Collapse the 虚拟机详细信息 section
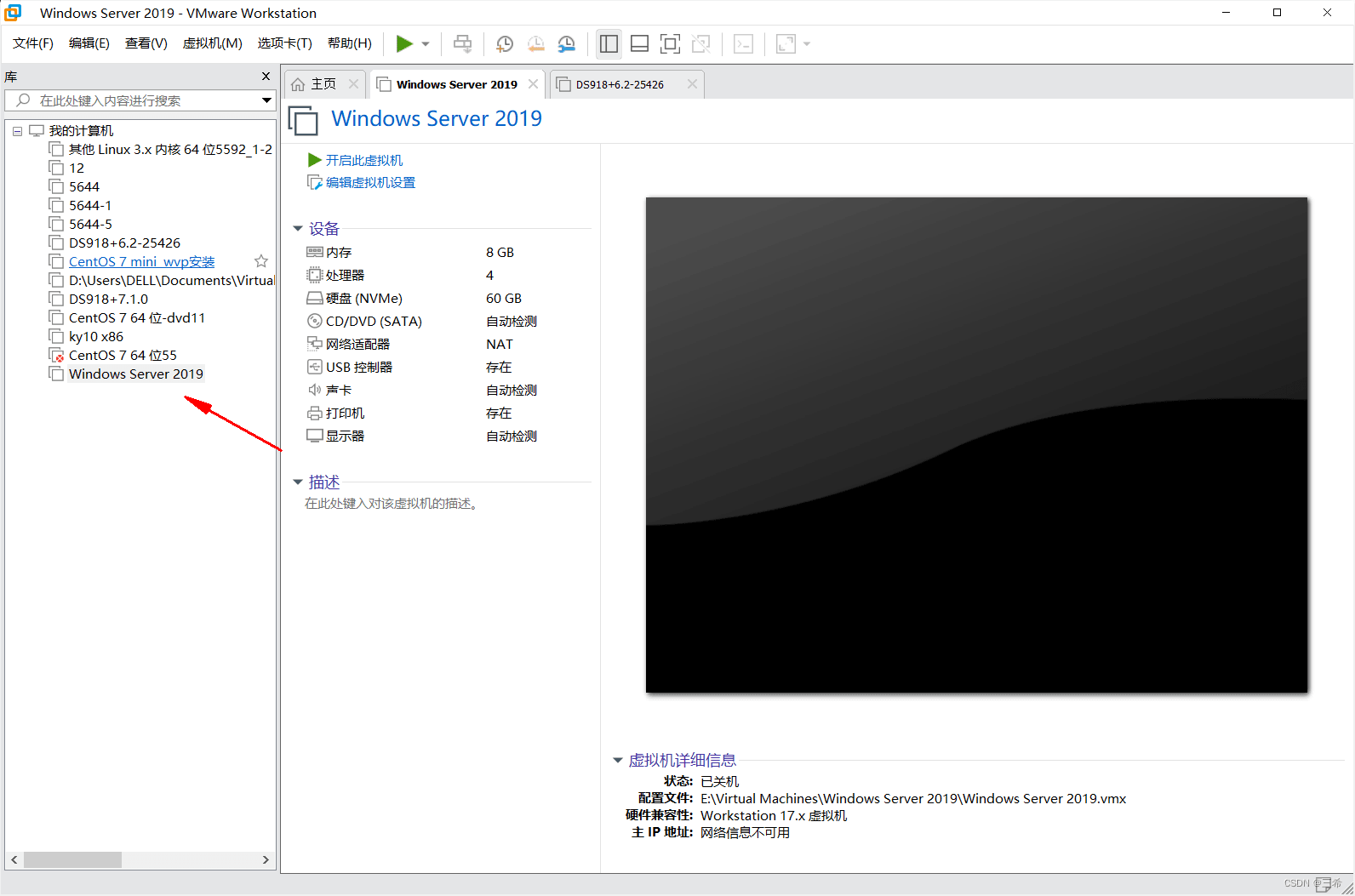Image resolution: width=1355 pixels, height=896 pixels. 618,760
